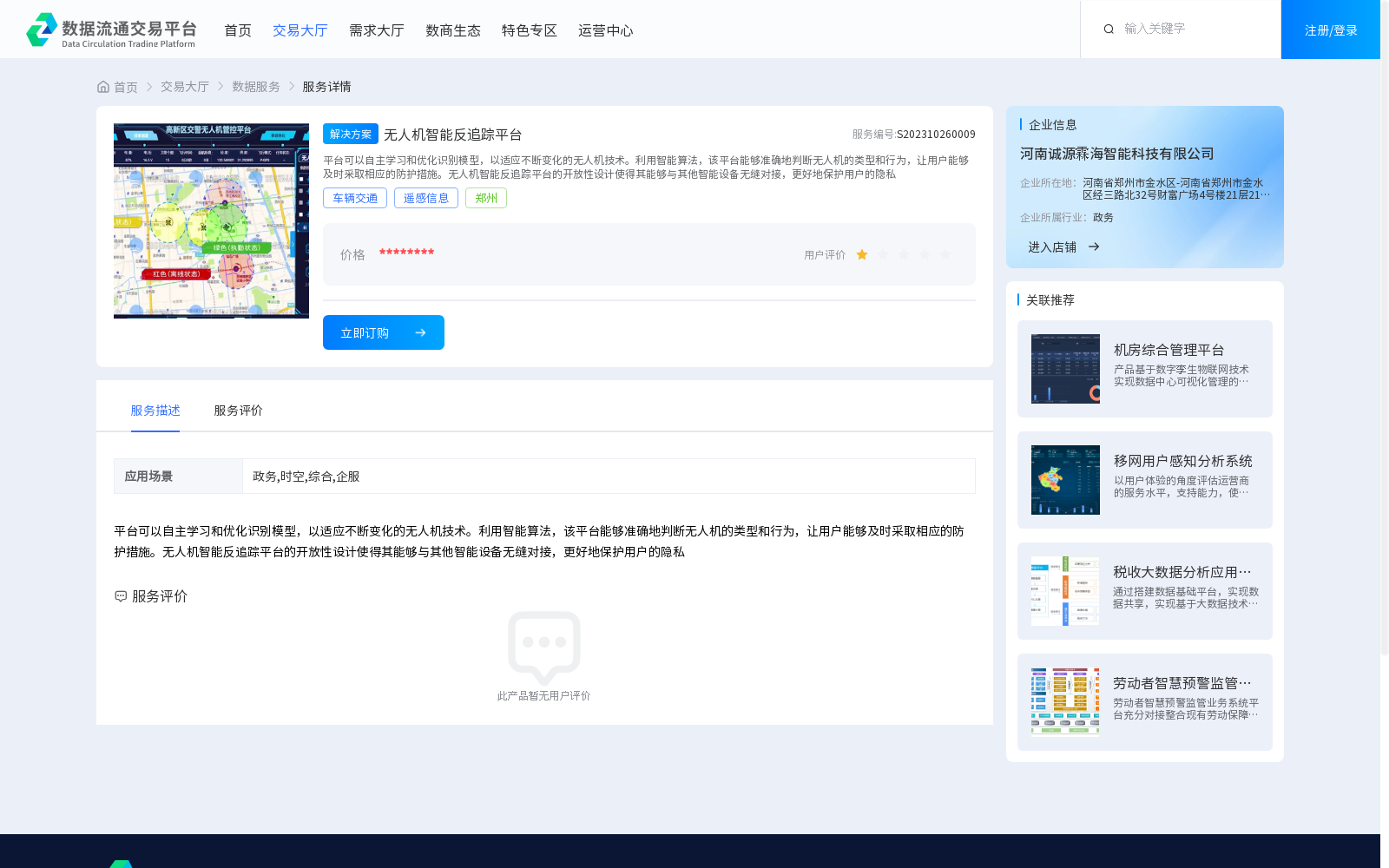Click the 注册/登录 button
This screenshot has width=1389, height=868.
[x=1331, y=30]
